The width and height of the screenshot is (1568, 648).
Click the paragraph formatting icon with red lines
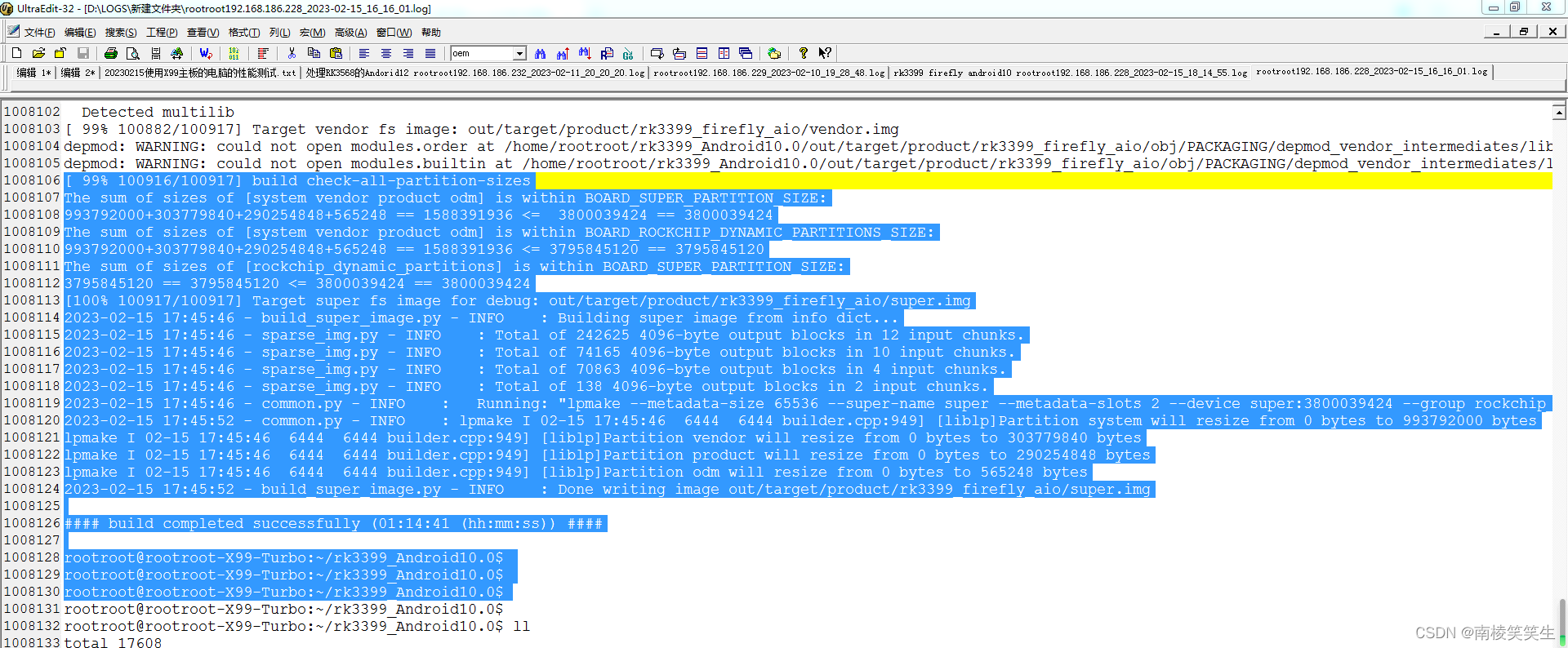pyautogui.click(x=263, y=53)
